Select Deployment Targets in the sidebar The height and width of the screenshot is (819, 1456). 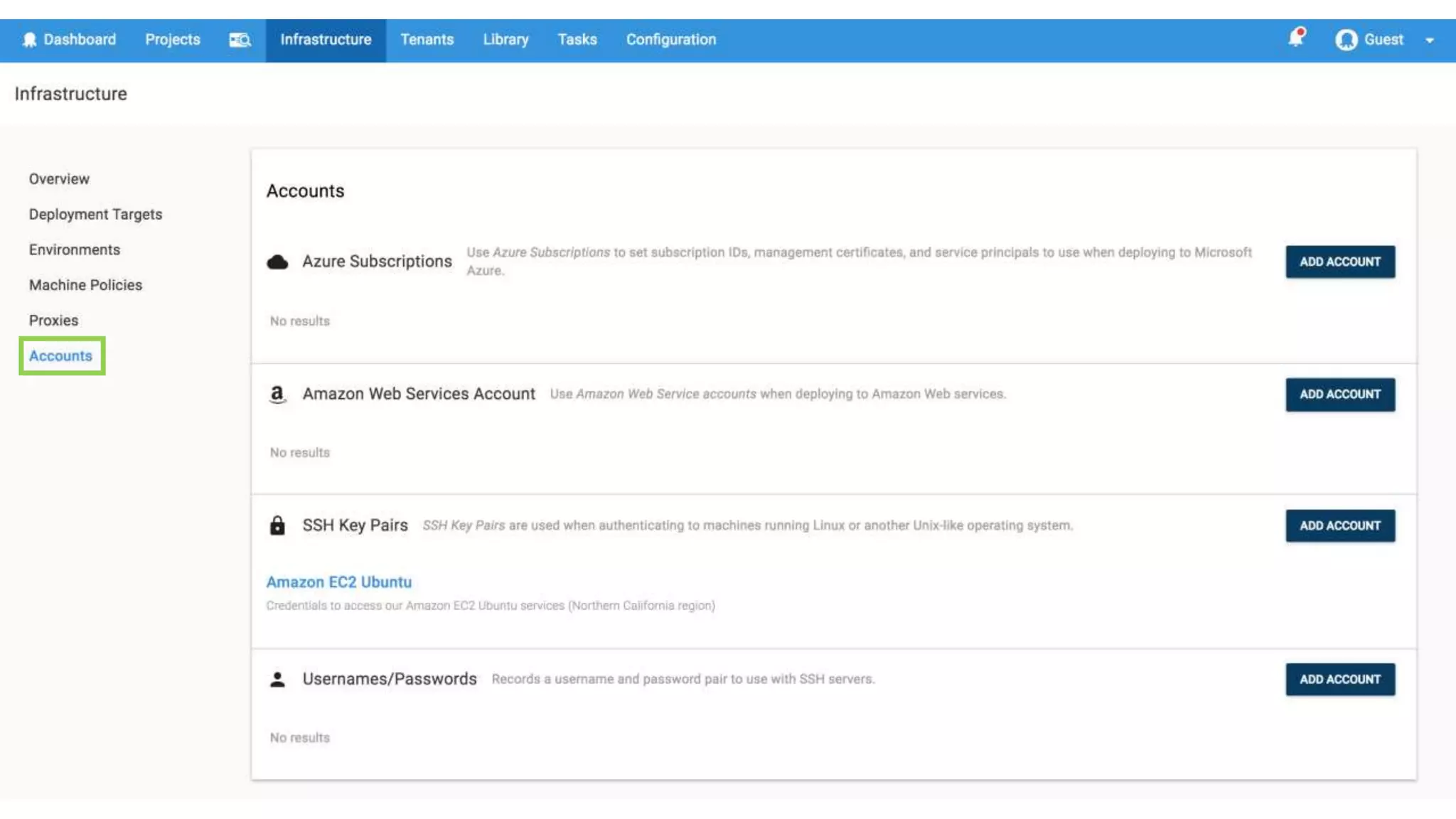(95, 214)
